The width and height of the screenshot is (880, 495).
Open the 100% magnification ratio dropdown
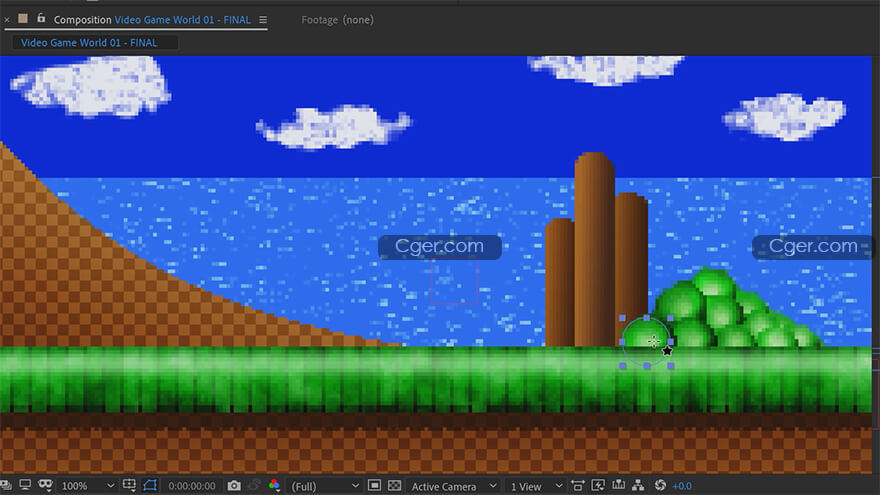tap(88, 486)
